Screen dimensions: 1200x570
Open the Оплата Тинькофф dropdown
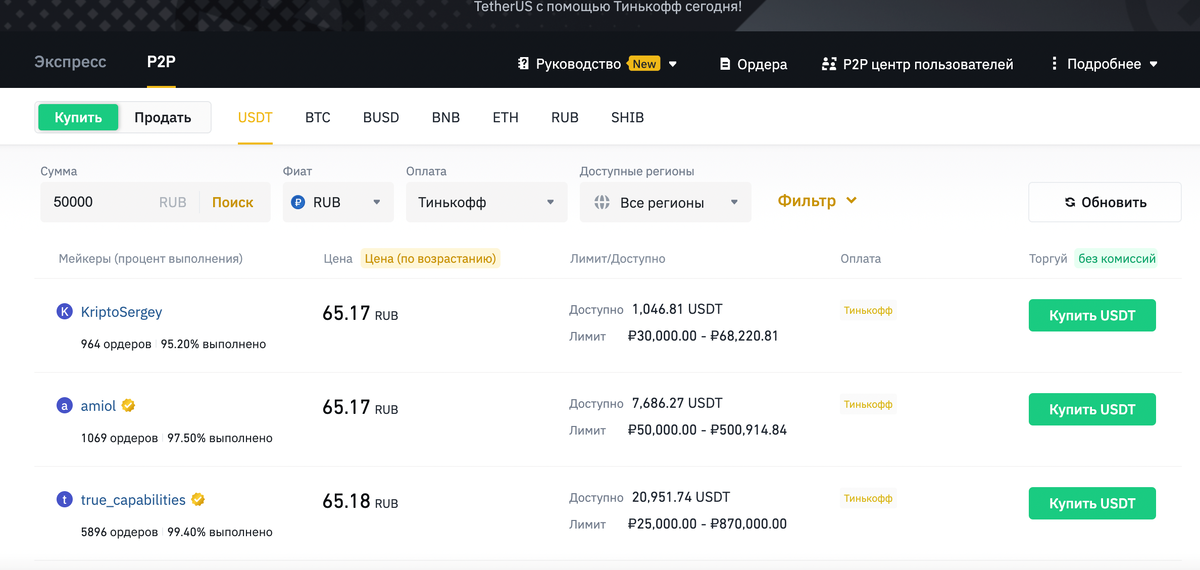pos(487,202)
